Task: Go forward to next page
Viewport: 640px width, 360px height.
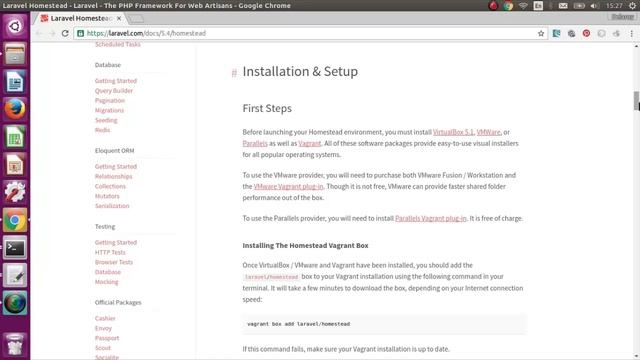Action: tap(52, 33)
